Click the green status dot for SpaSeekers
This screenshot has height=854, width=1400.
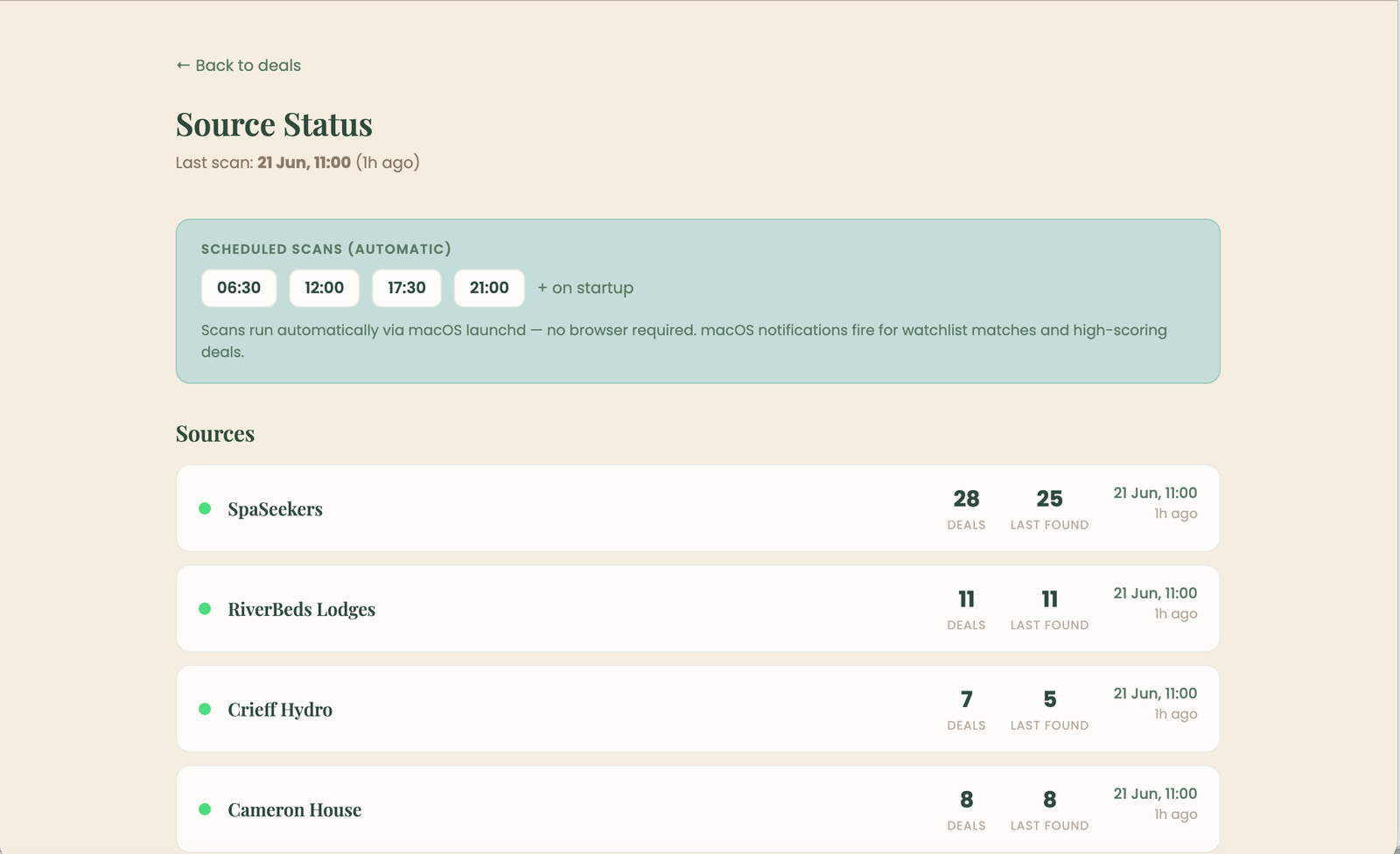click(205, 508)
